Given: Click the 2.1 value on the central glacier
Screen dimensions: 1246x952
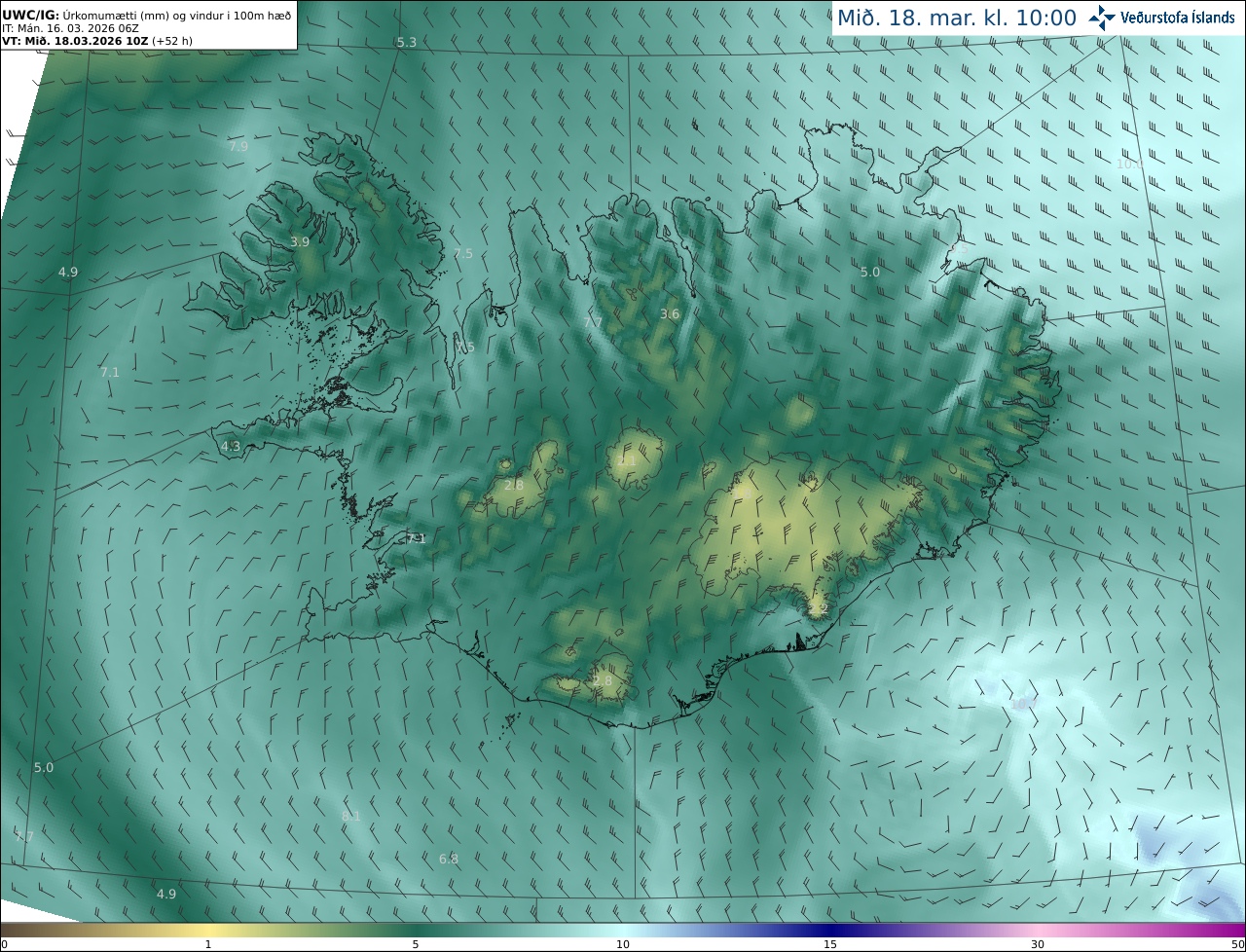Looking at the screenshot, I should click(628, 460).
